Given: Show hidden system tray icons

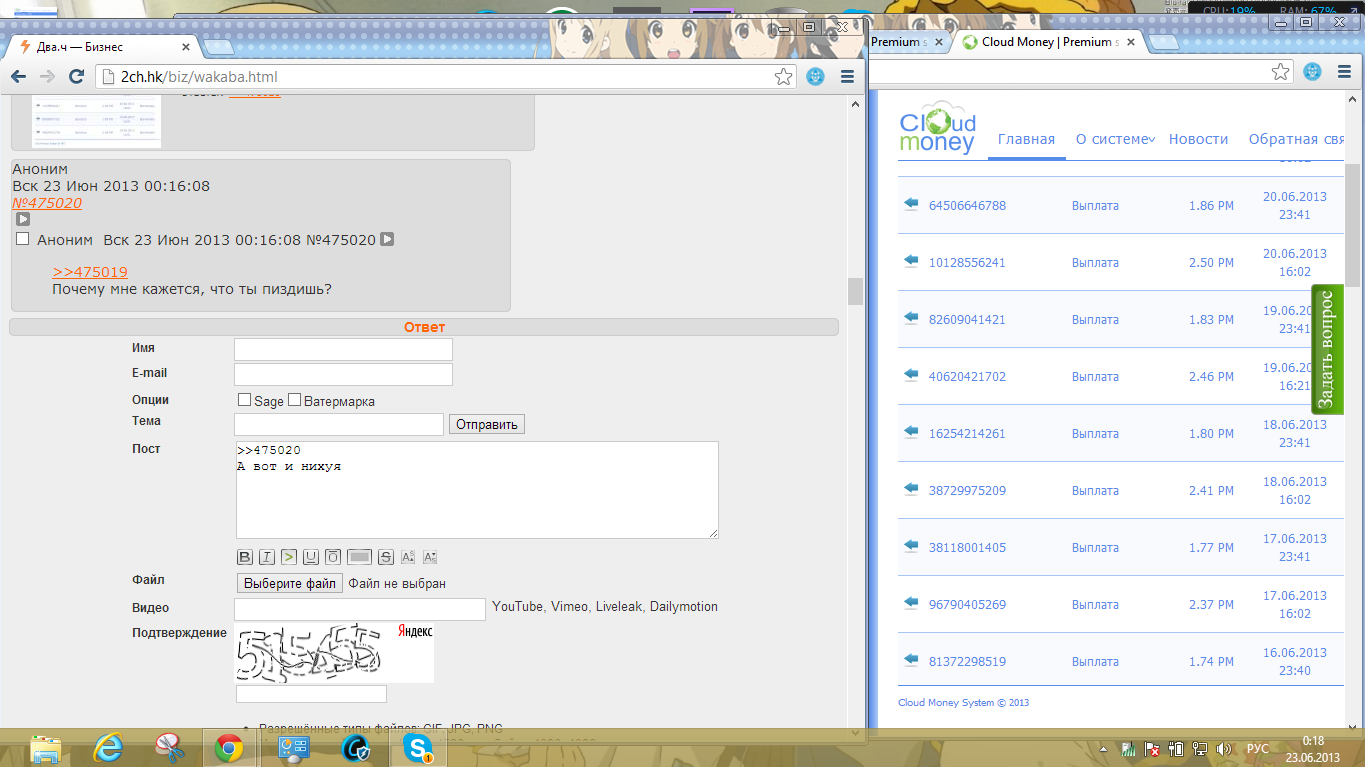Looking at the screenshot, I should pos(1103,748).
